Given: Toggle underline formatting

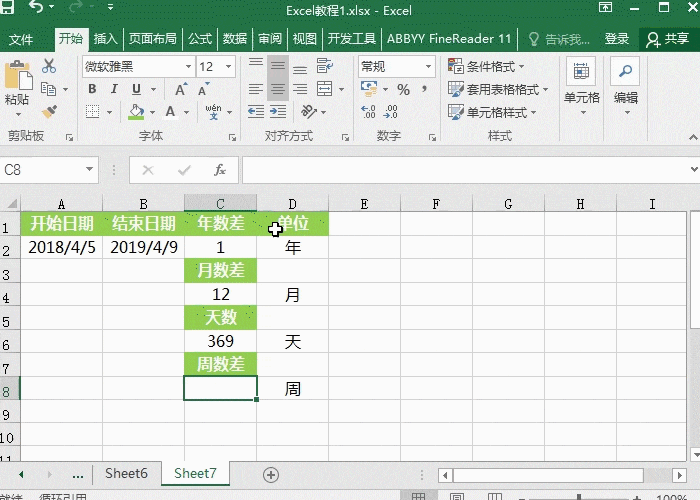Looking at the screenshot, I should (x=137, y=89).
